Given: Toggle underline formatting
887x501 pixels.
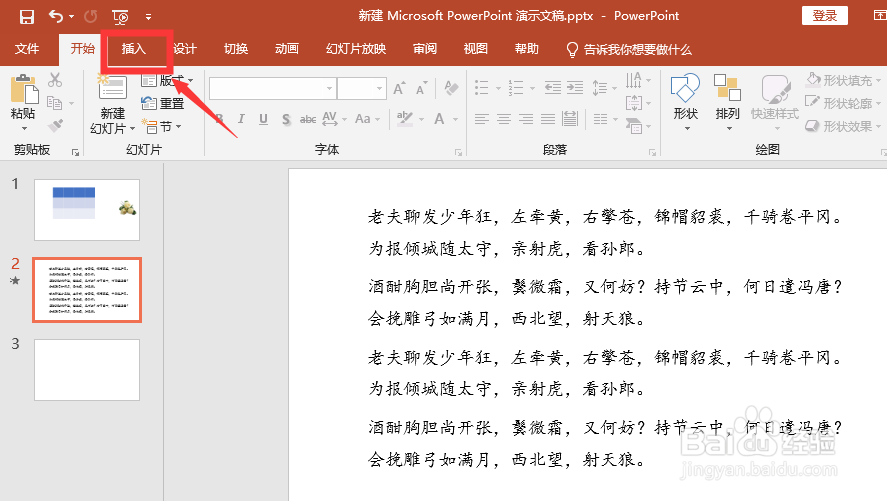Looking at the screenshot, I should 263,119.
